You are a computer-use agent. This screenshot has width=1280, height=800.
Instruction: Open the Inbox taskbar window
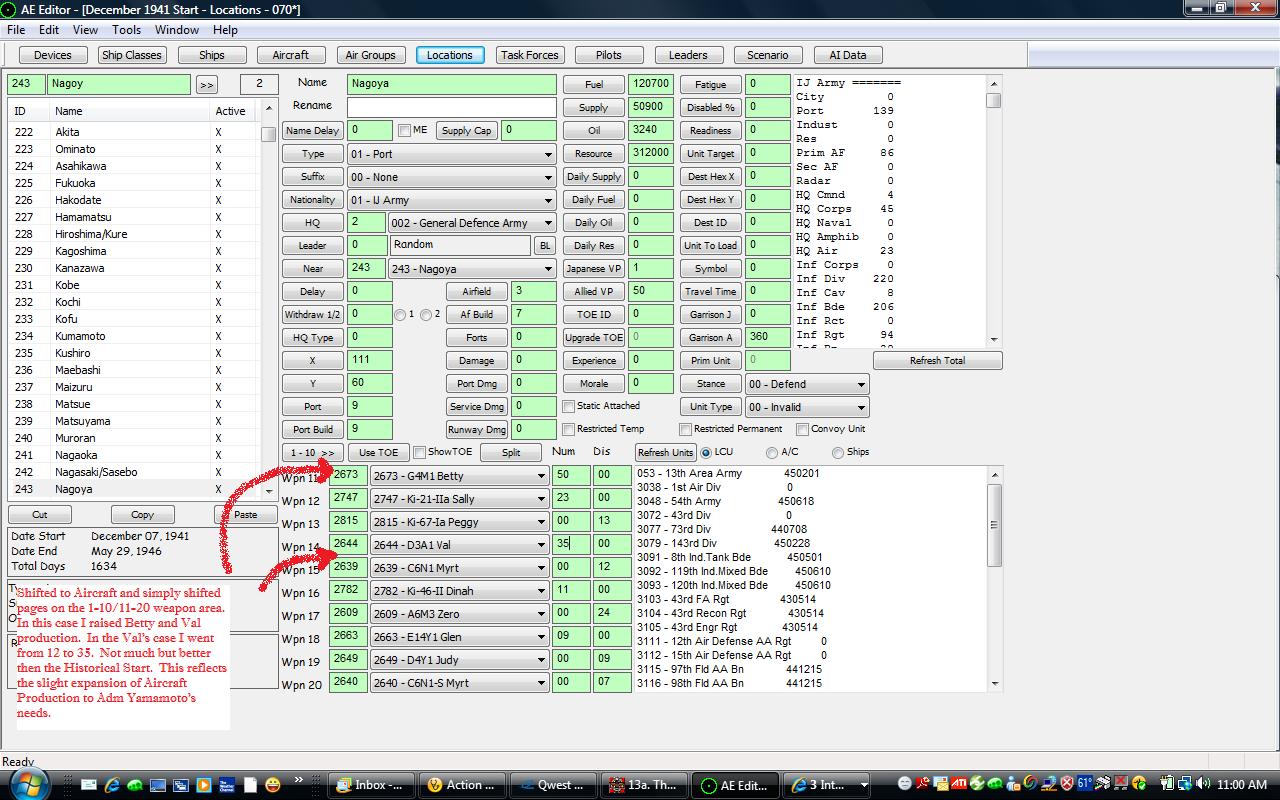[x=372, y=785]
